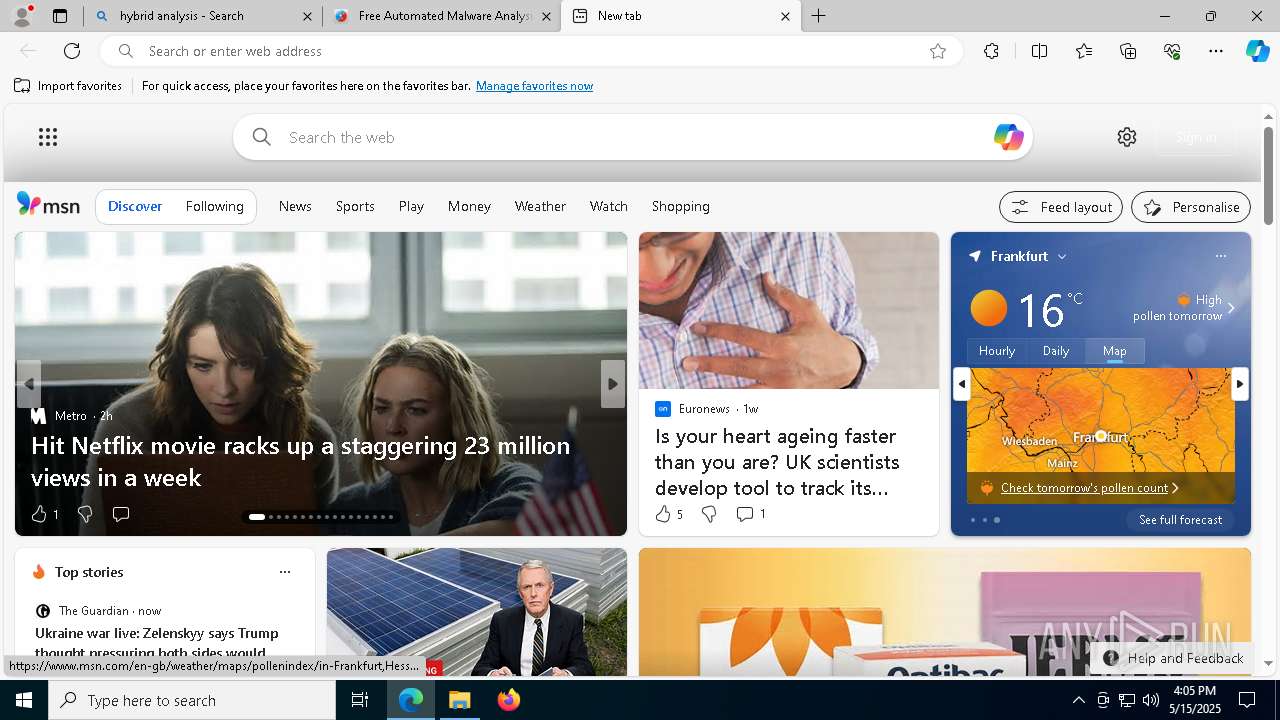The width and height of the screenshot is (1280, 720).
Task: Expand the Frankfurt location dropdown
Action: 1062,257
